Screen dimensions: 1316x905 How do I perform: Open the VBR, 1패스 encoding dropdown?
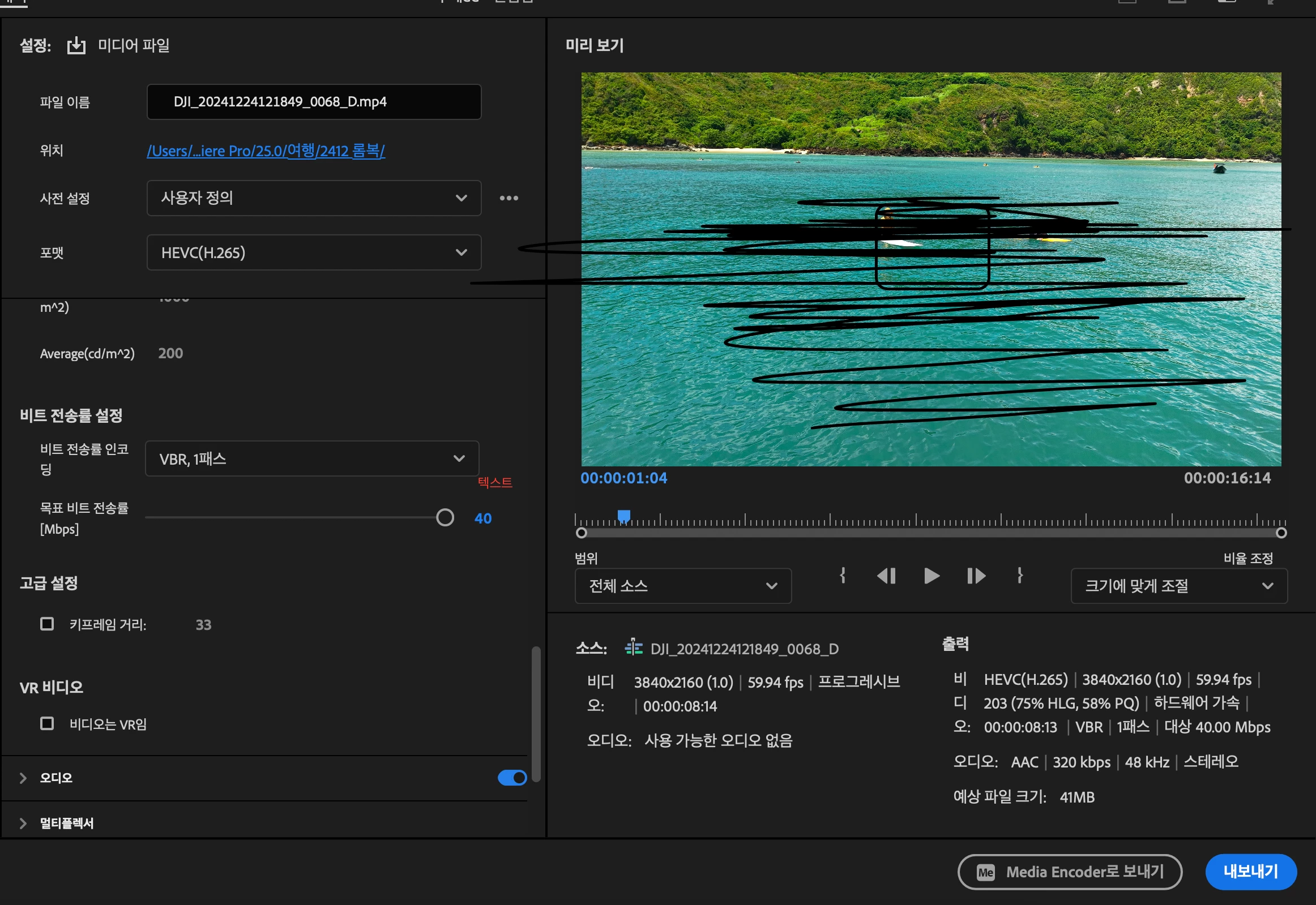pyautogui.click(x=312, y=459)
